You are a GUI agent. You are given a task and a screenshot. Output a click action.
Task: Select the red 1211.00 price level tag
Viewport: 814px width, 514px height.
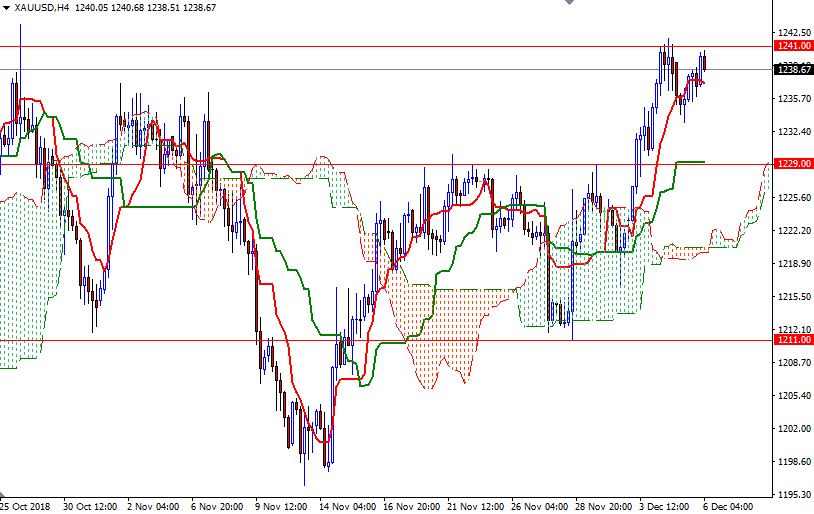(793, 340)
